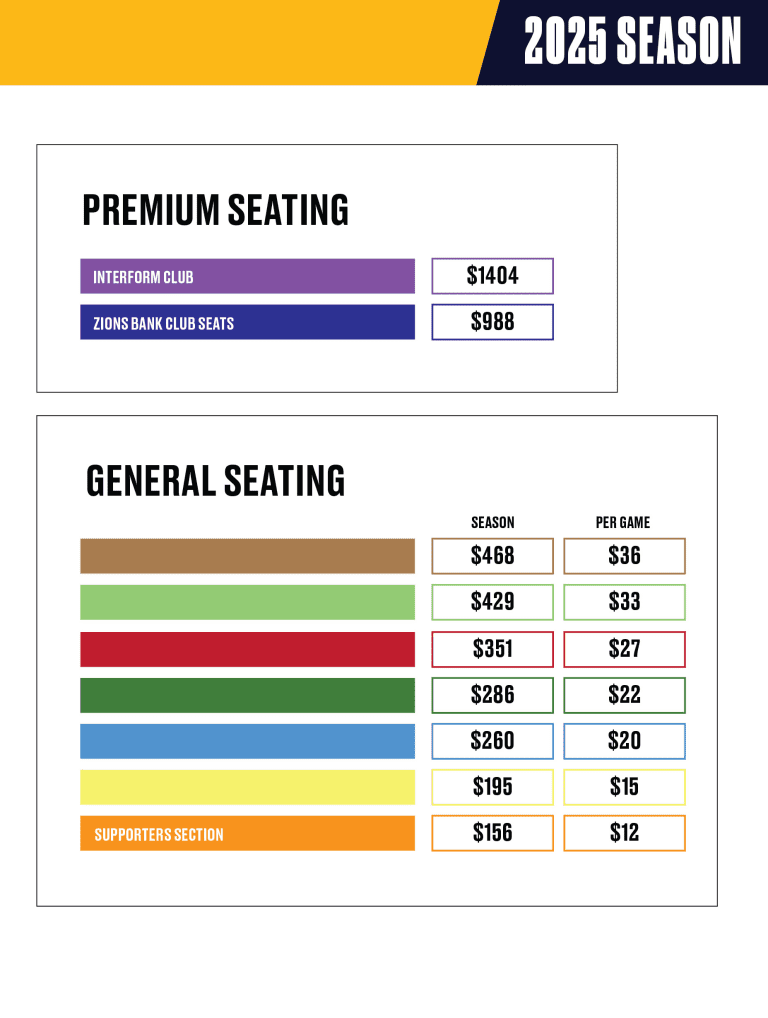Select the light green seating bar
Viewport: 768px width, 1018px height.
click(247, 602)
